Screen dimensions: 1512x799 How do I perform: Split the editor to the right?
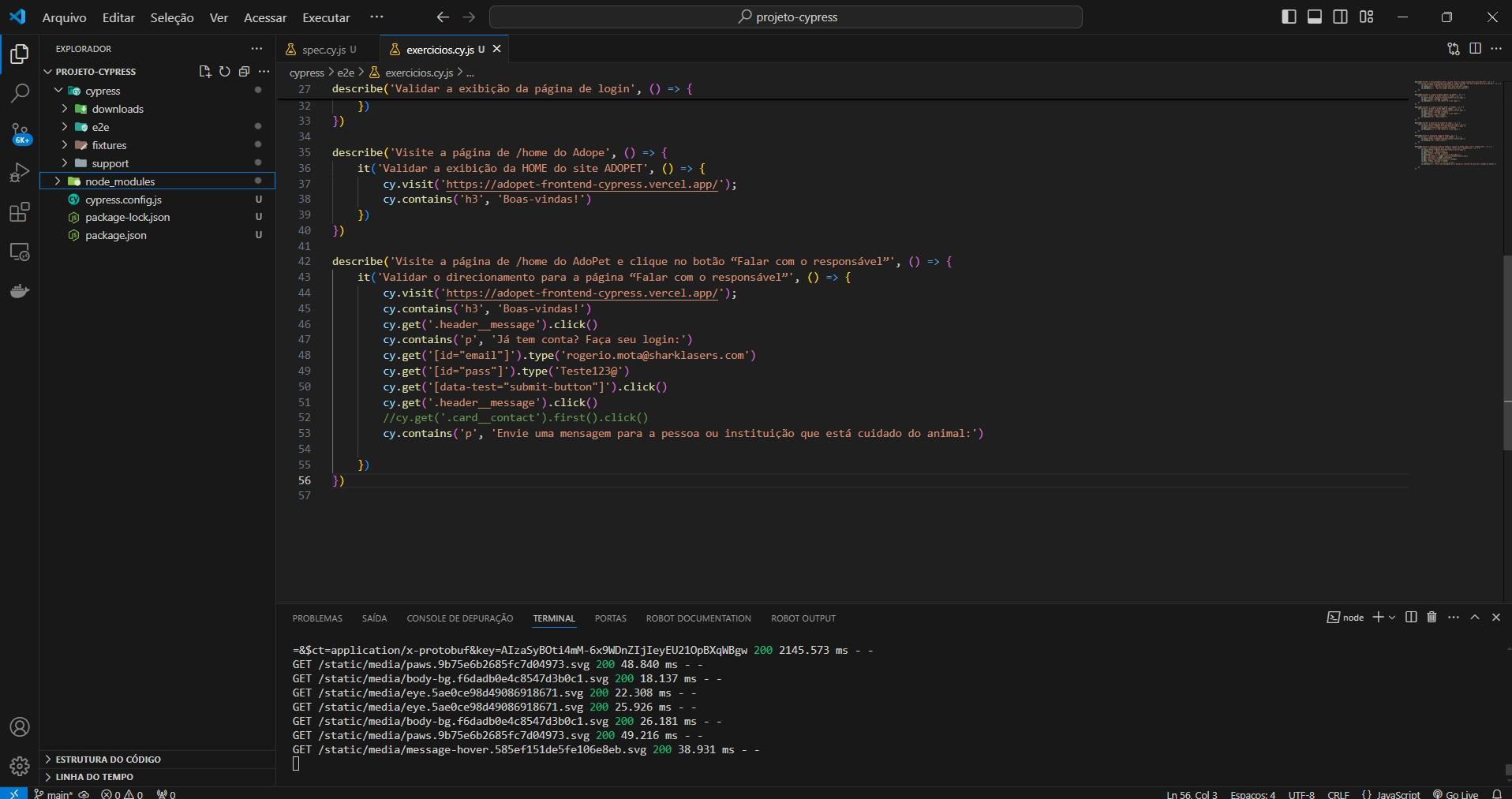tap(1475, 49)
